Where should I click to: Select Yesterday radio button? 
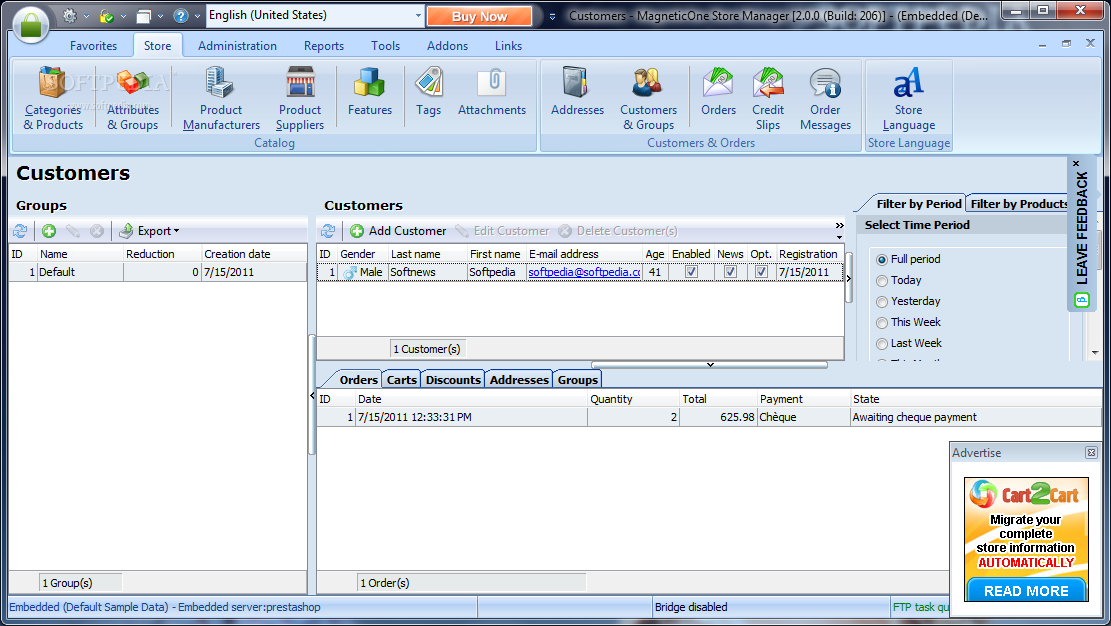click(x=882, y=302)
